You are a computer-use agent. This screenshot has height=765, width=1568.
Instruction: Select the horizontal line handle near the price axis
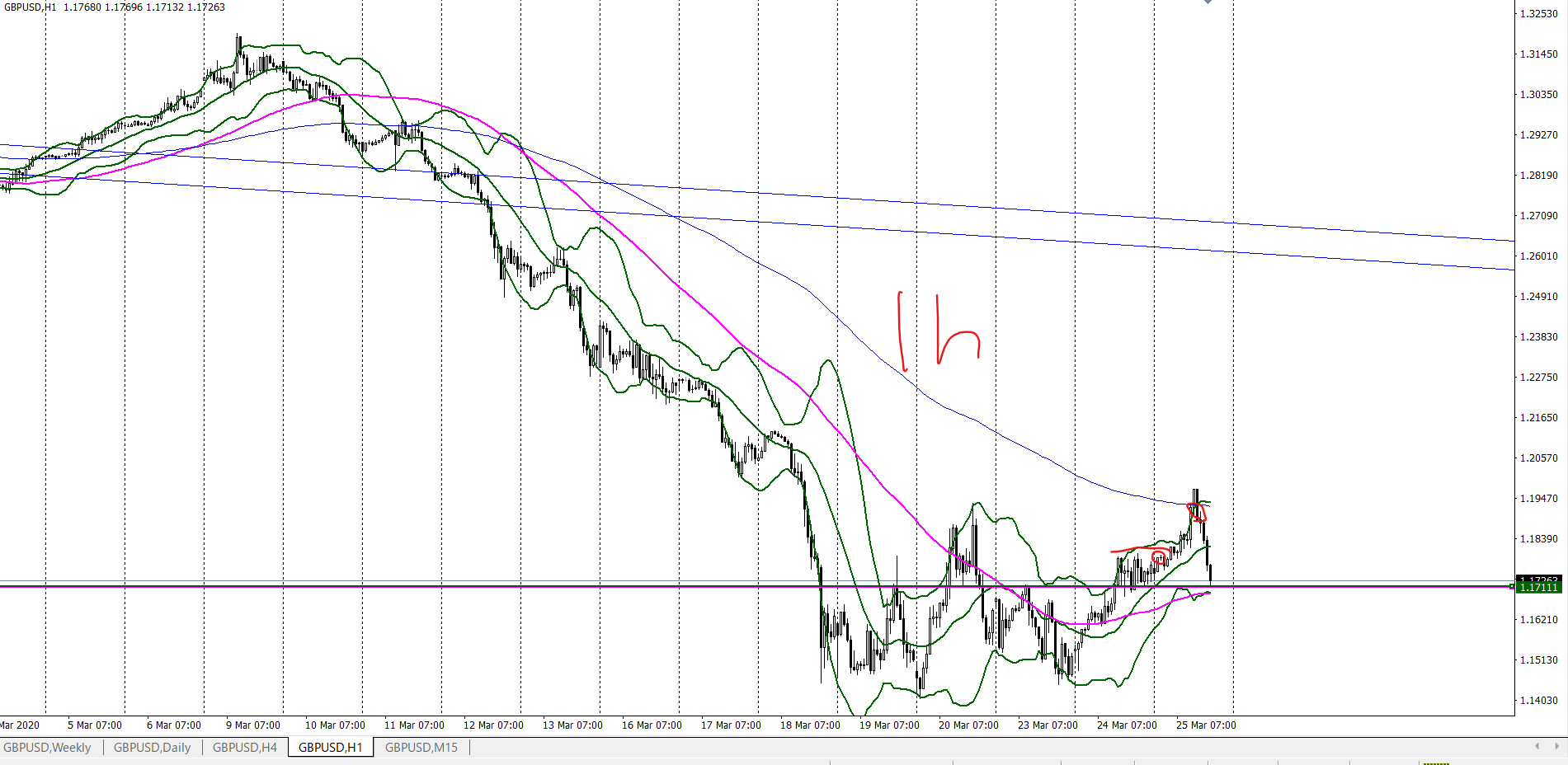point(1512,586)
